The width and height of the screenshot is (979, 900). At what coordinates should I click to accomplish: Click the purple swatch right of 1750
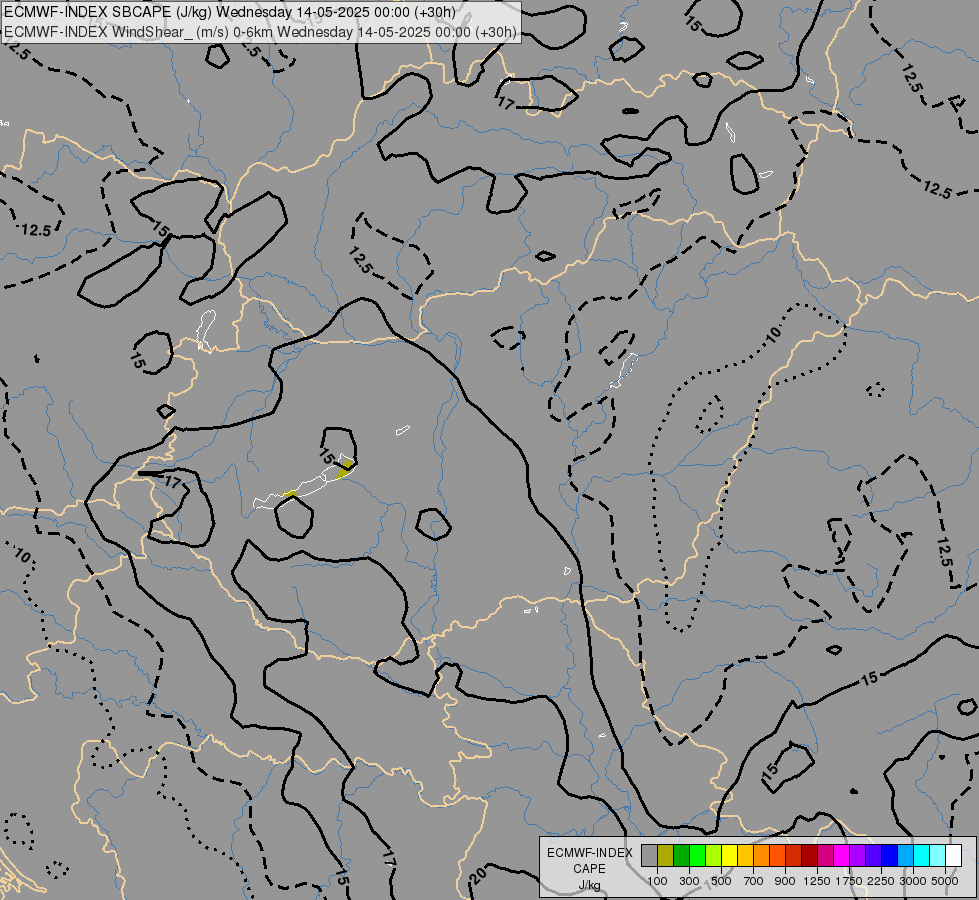click(858, 856)
